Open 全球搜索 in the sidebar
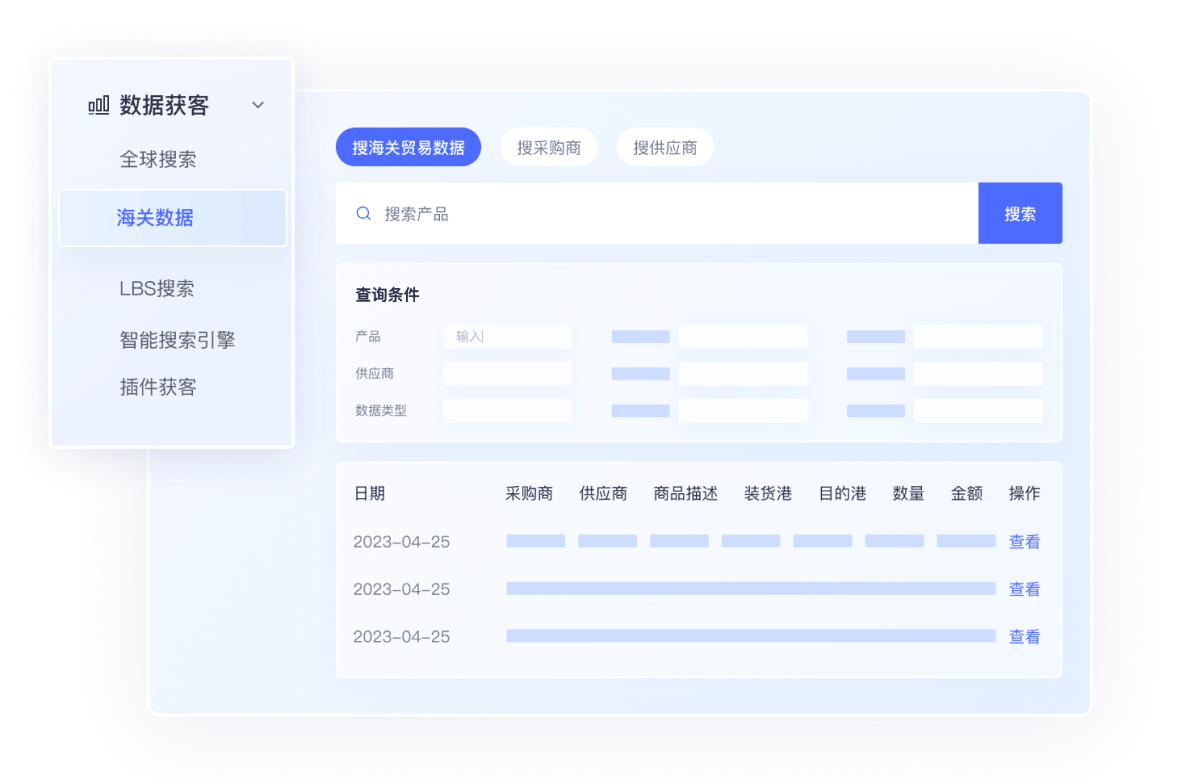This screenshot has height=784, width=1190. [158, 159]
